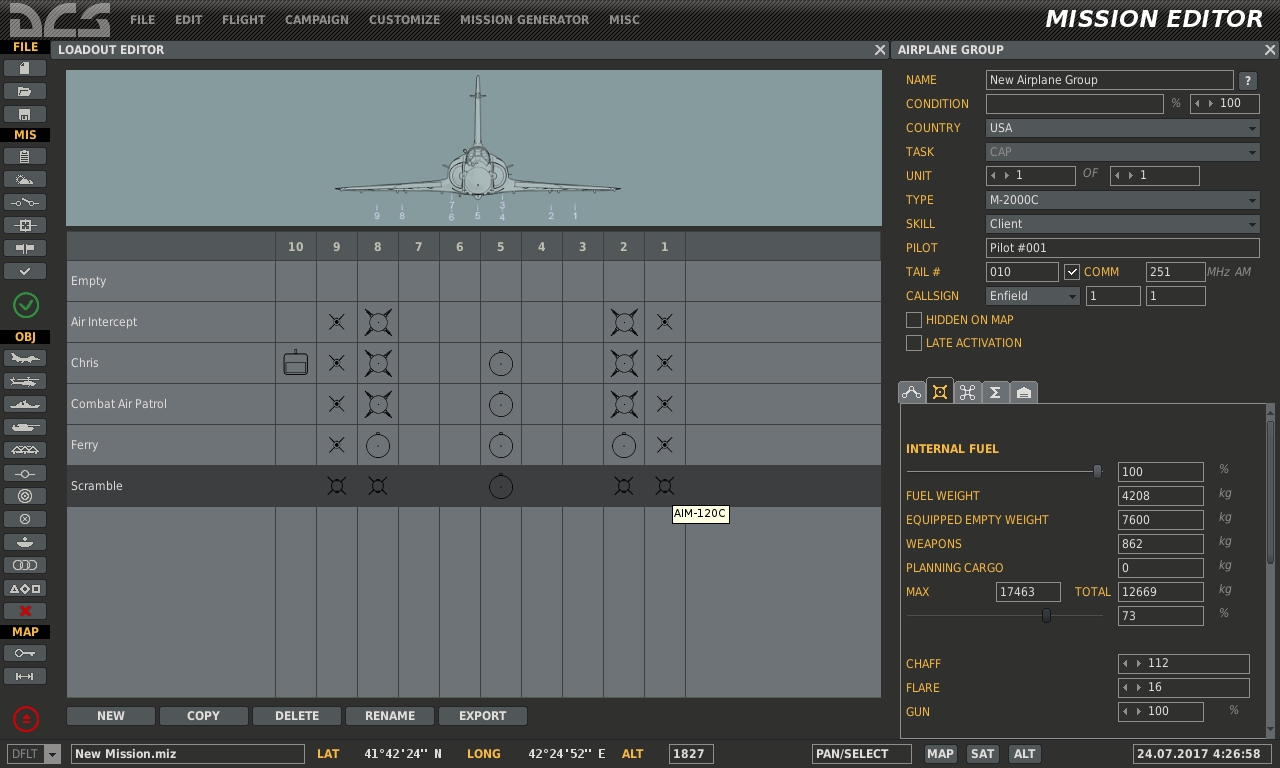1280x768 pixels.
Task: Check the Late Activation option
Action: click(x=913, y=343)
